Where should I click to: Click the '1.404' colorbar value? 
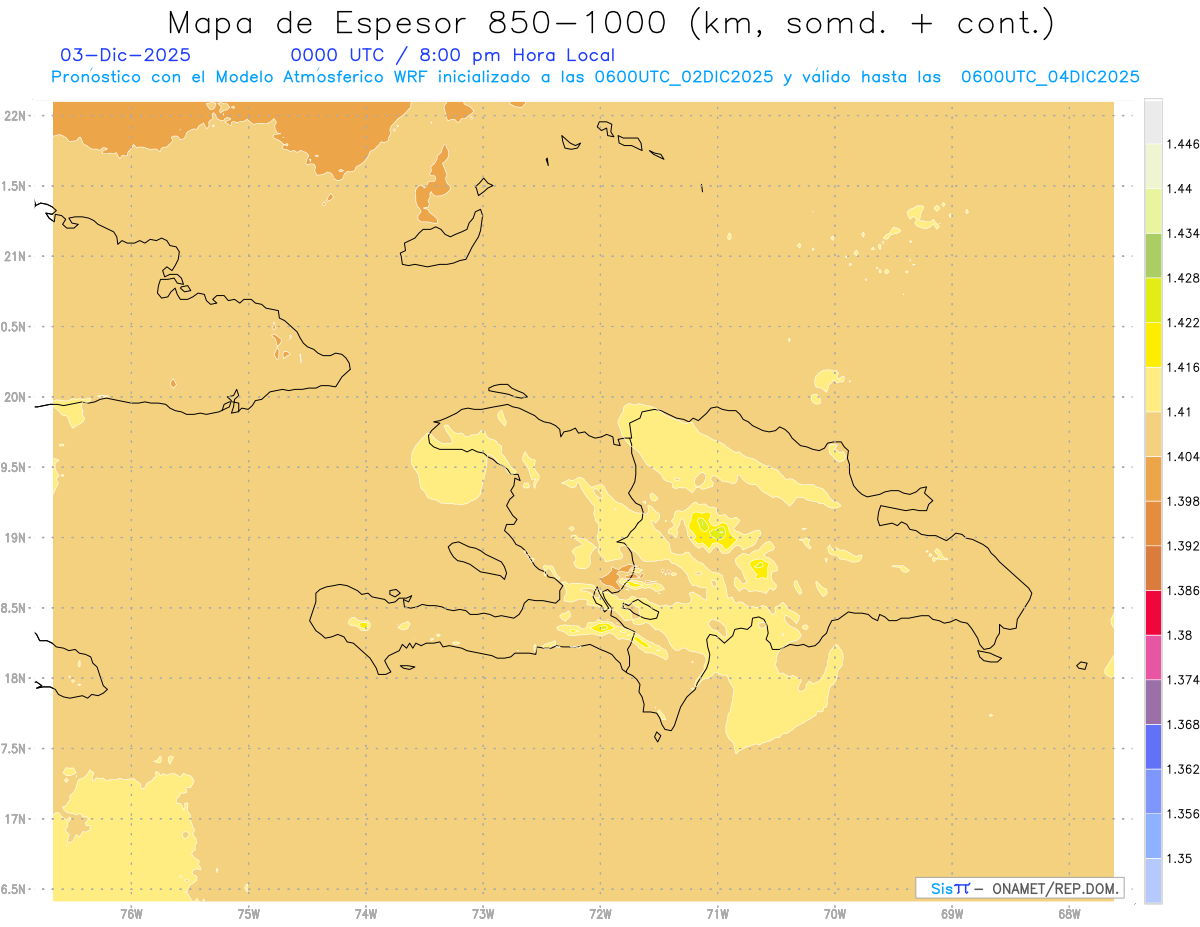pyautogui.click(x=1181, y=456)
